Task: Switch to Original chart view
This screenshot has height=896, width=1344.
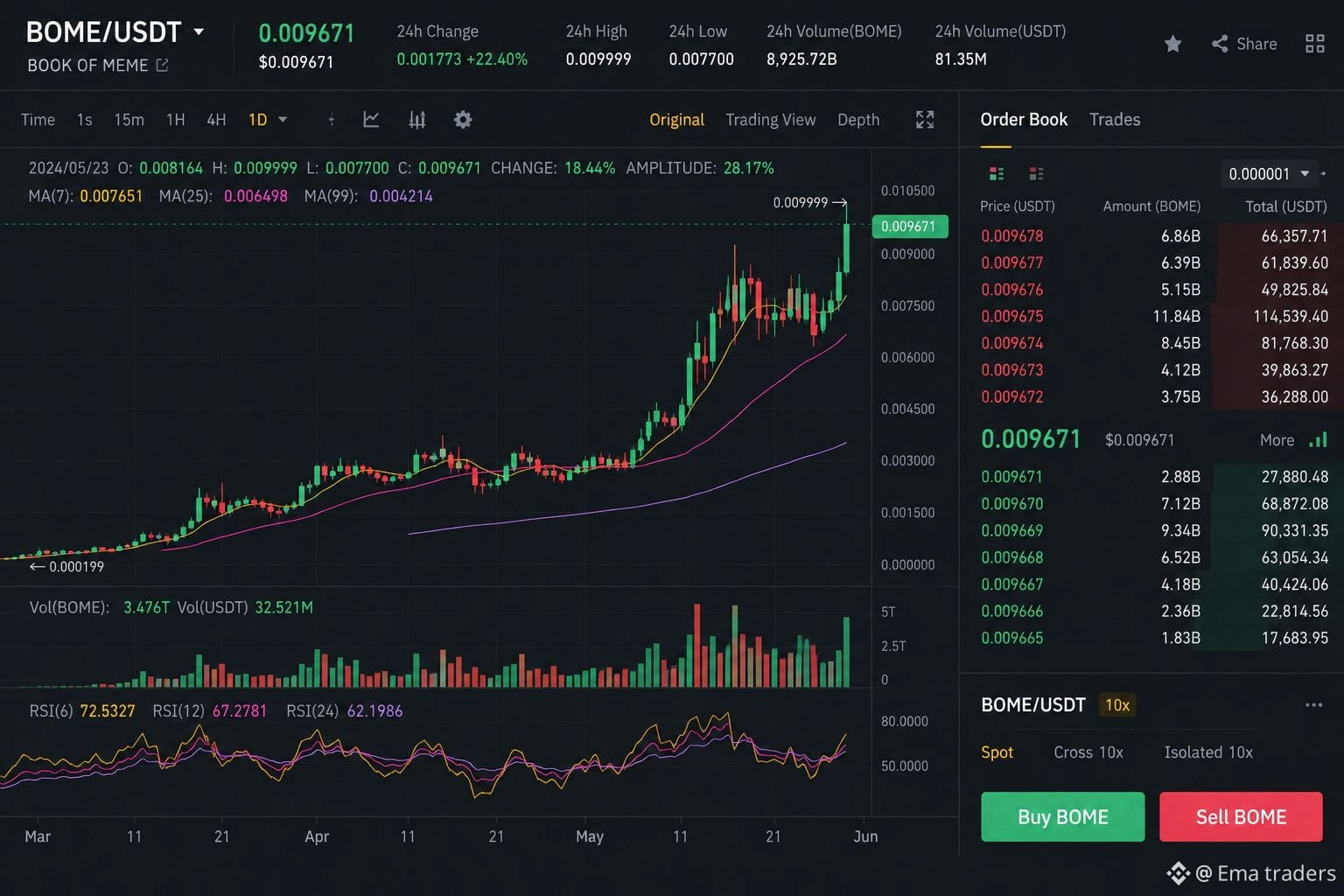Action: point(676,120)
